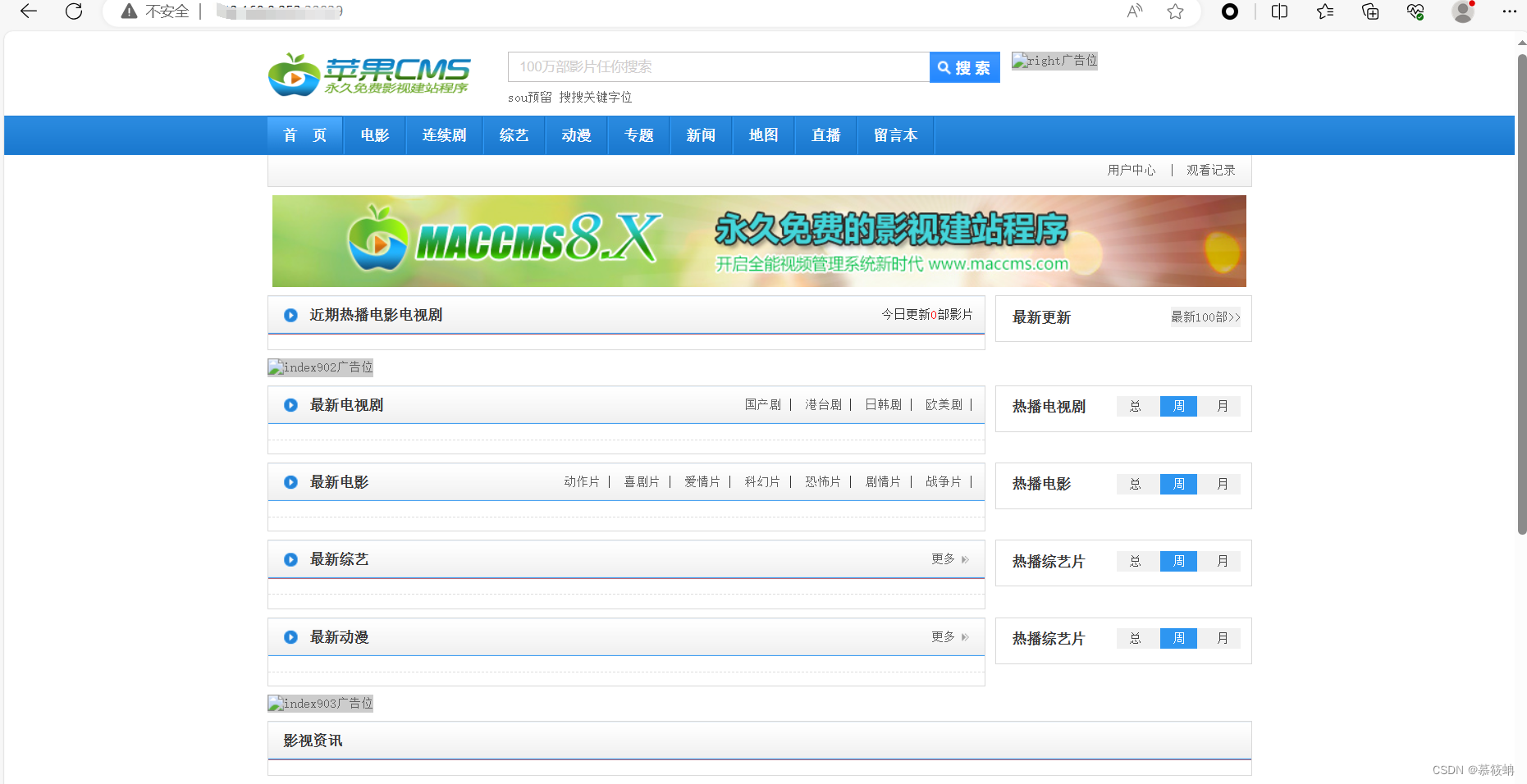Open the 喜剧片 category link
Viewport: 1527px width, 784px height.
point(642,482)
